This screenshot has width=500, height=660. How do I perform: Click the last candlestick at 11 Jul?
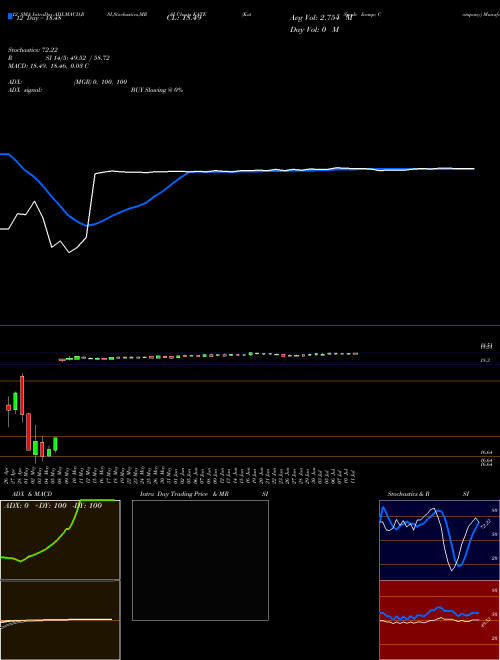tap(356, 354)
